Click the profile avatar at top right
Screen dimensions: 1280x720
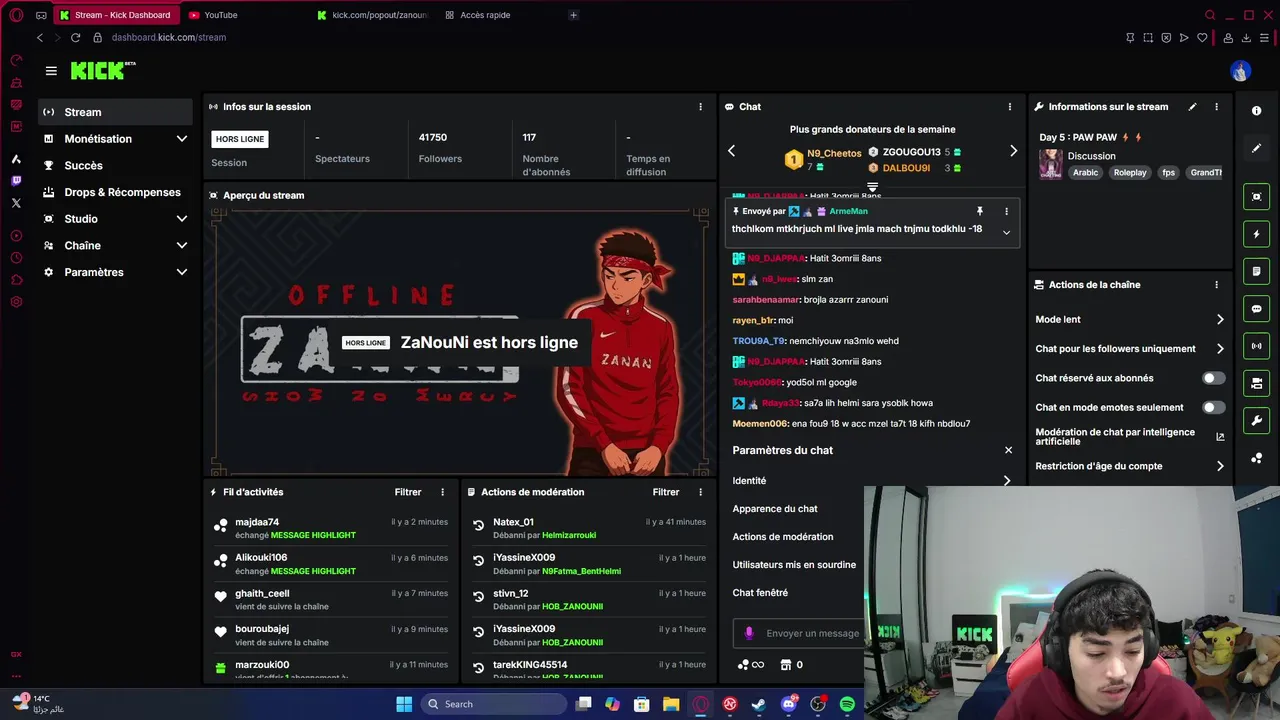click(1241, 71)
